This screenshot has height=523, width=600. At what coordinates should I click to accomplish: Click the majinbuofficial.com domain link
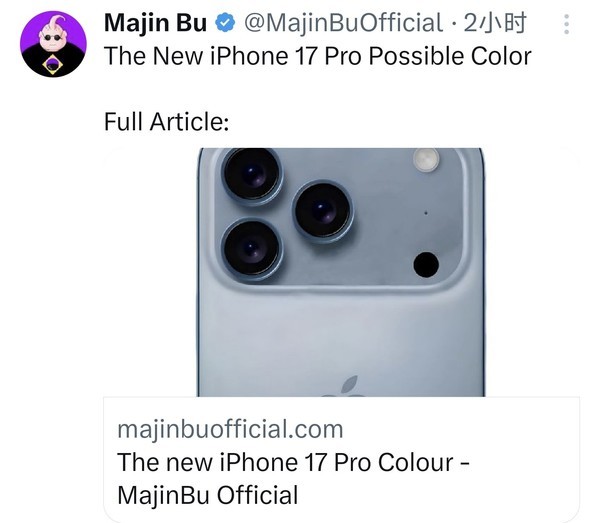pos(230,429)
